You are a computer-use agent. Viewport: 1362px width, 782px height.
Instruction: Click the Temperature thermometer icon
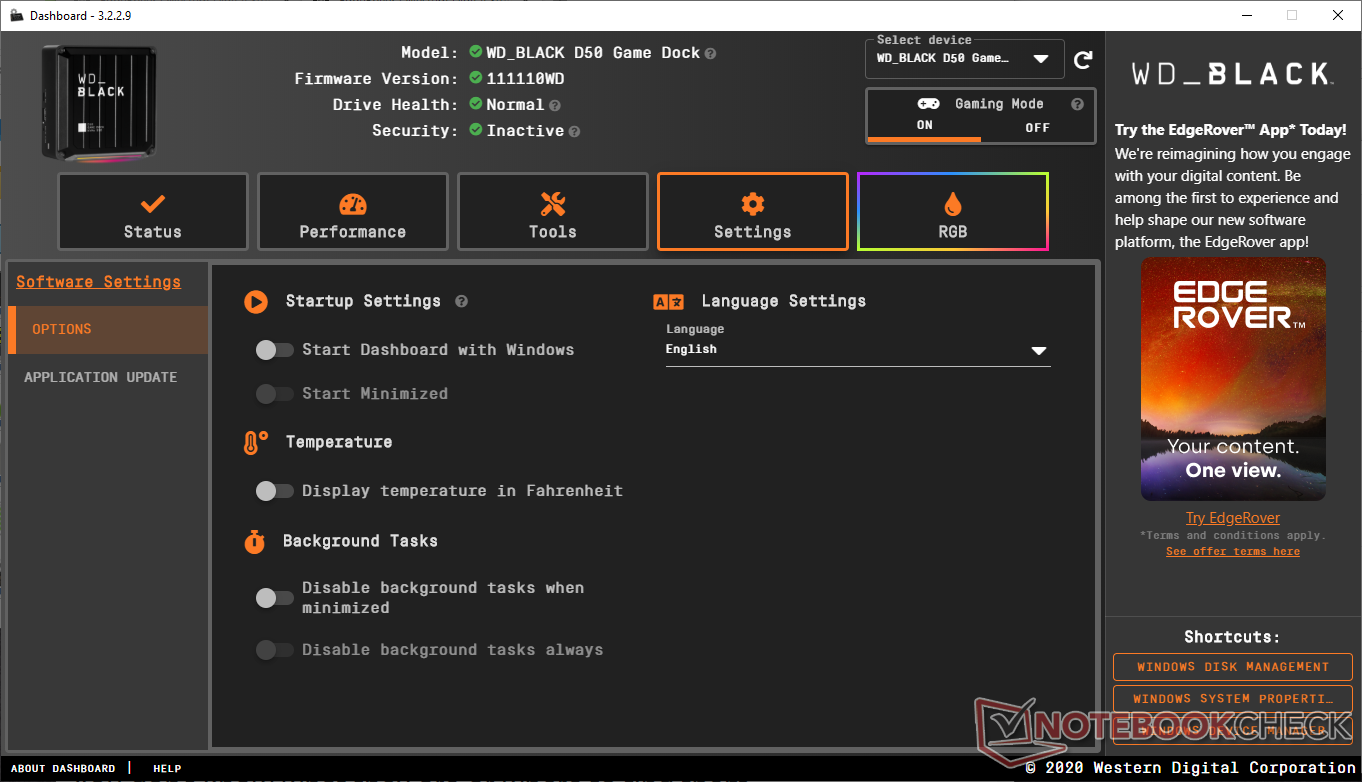click(x=256, y=443)
